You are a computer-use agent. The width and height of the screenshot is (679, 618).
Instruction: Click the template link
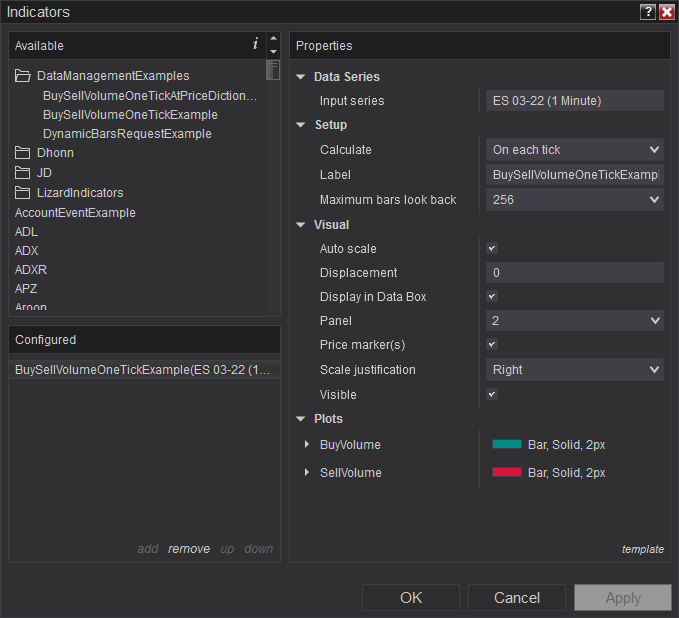click(642, 549)
